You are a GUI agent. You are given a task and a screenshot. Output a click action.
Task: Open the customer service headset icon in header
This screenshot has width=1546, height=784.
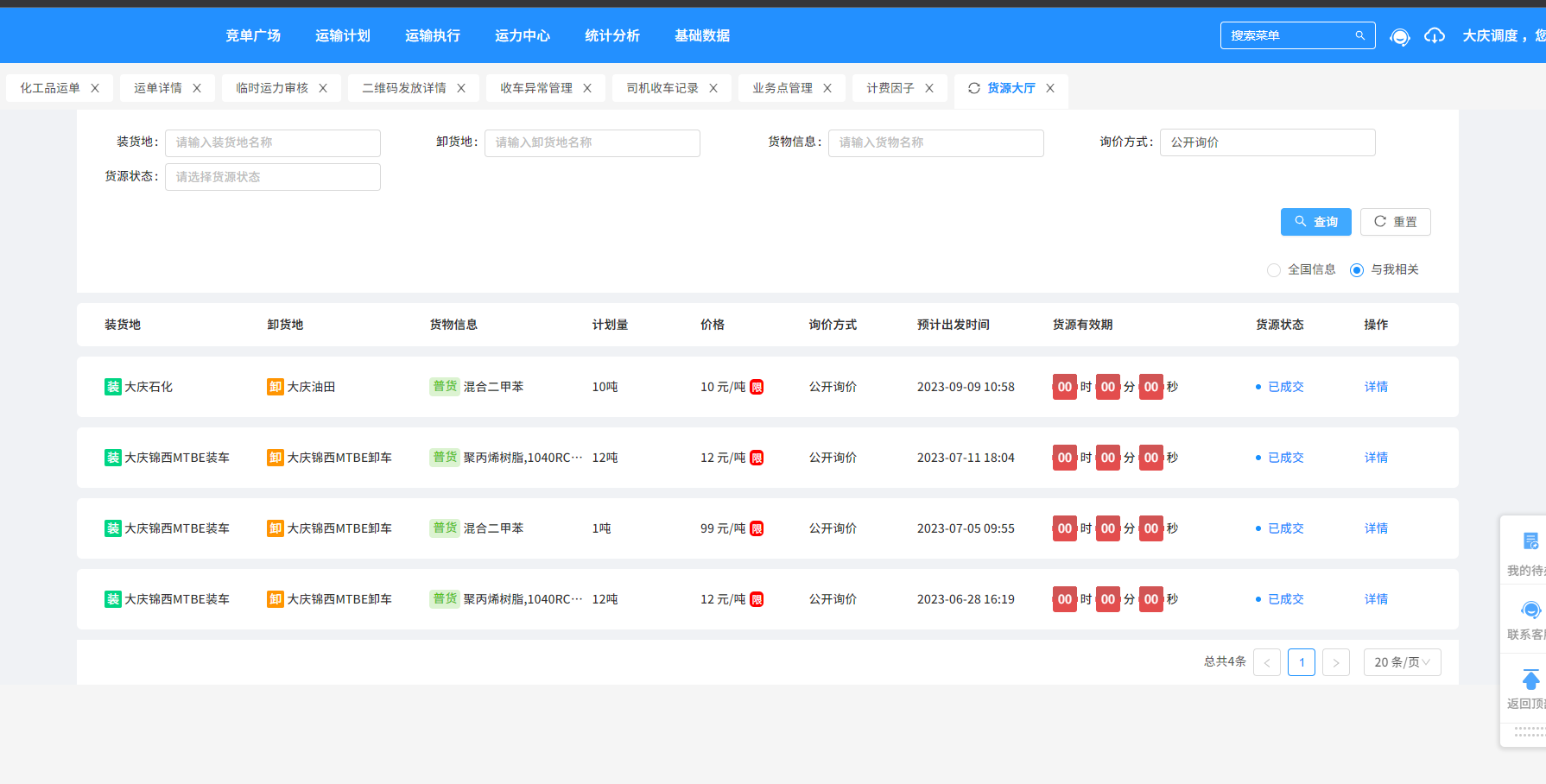(1399, 36)
